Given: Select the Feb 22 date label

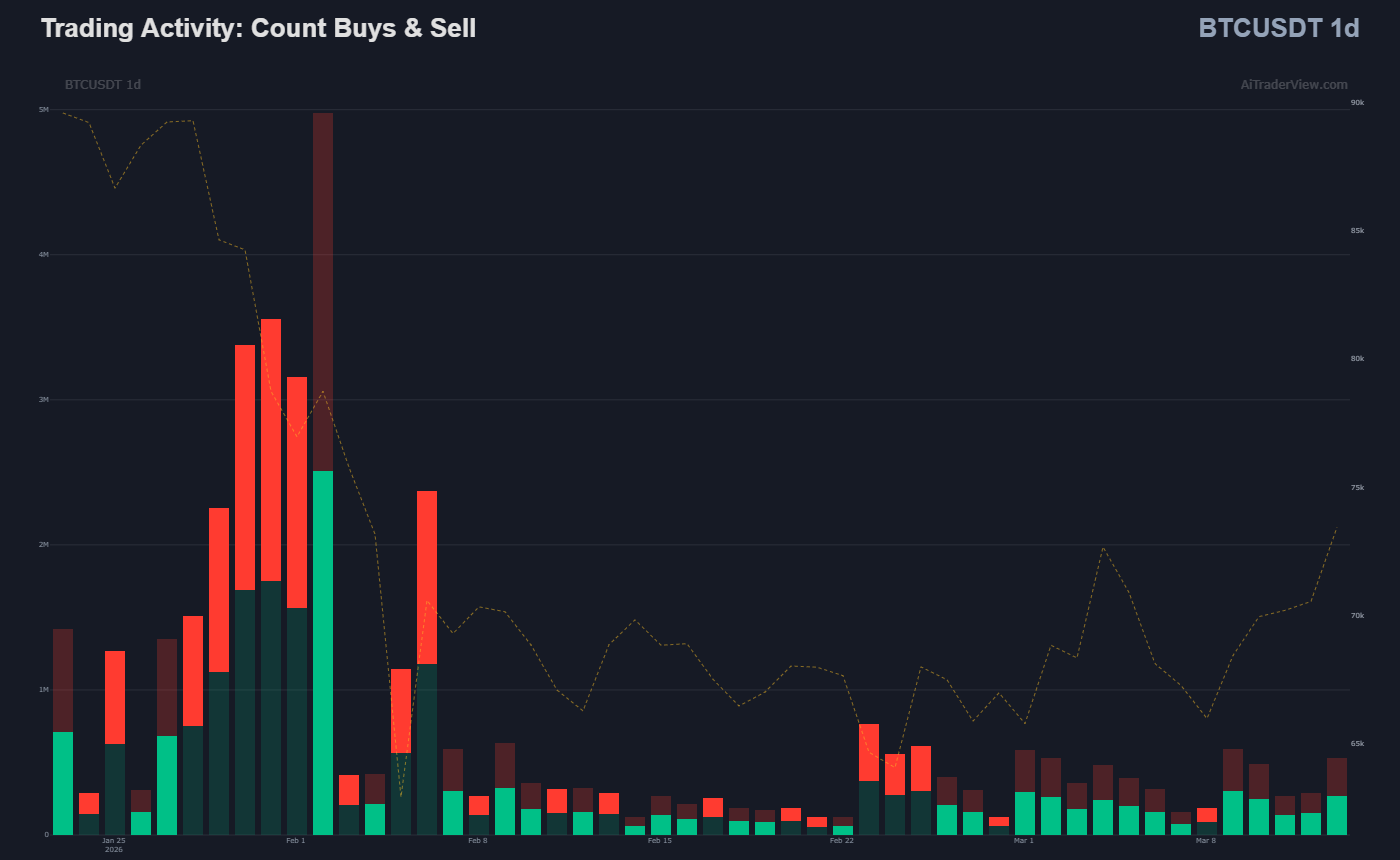Looking at the screenshot, I should (x=842, y=841).
